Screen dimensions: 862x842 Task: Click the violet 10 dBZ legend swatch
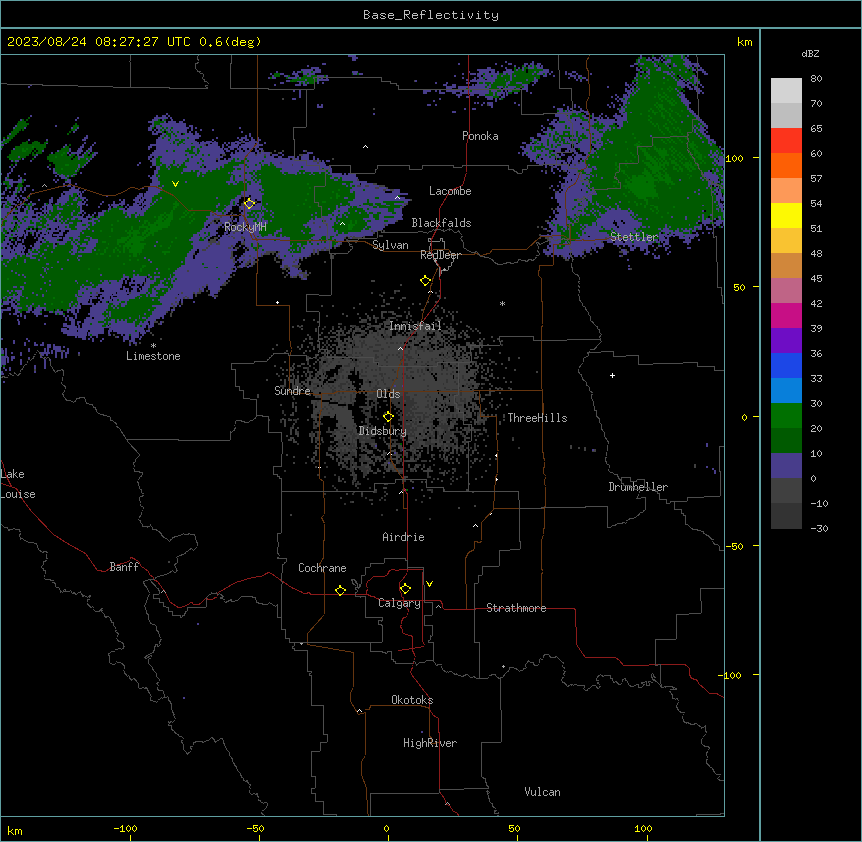pos(786,466)
